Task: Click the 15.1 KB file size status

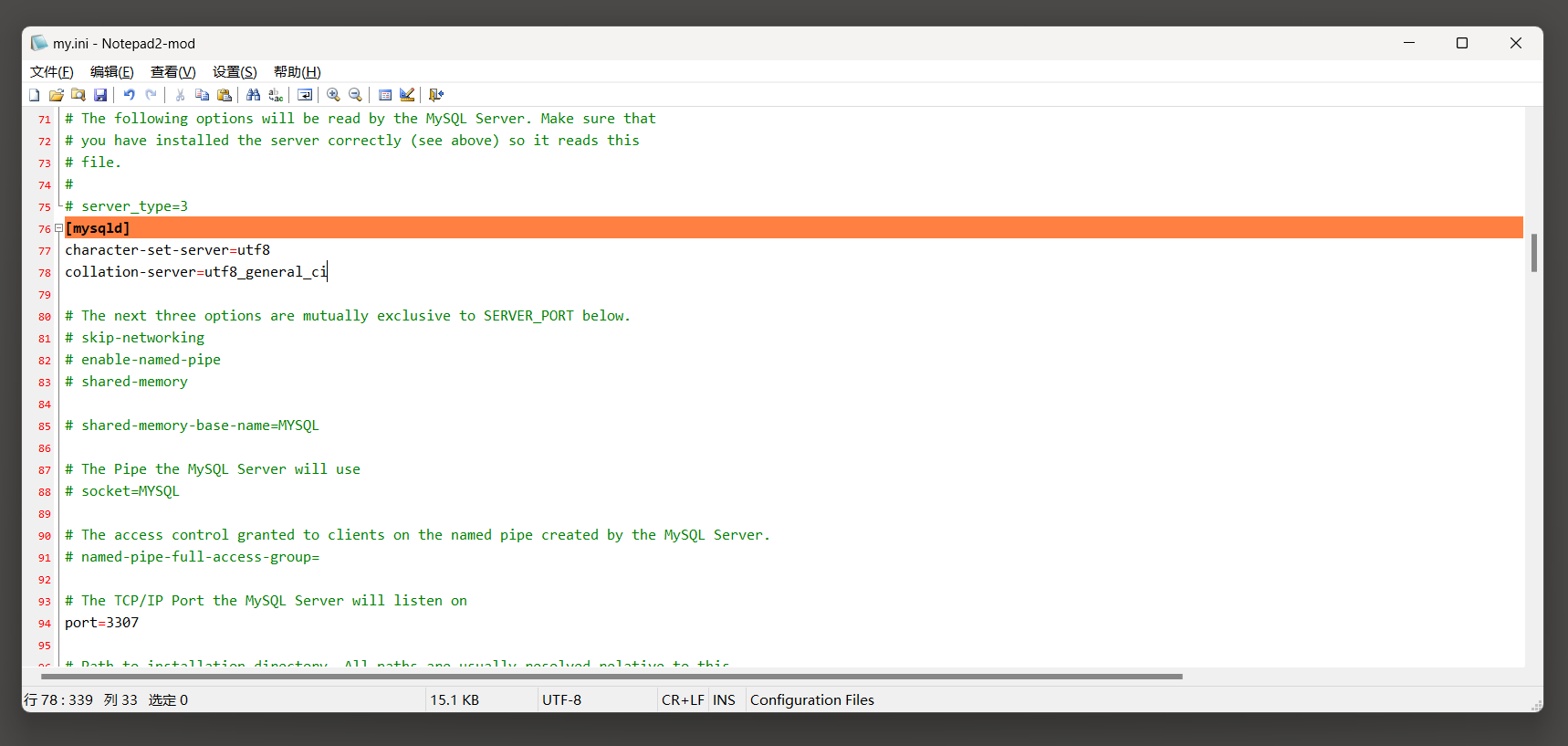Action: (x=455, y=700)
